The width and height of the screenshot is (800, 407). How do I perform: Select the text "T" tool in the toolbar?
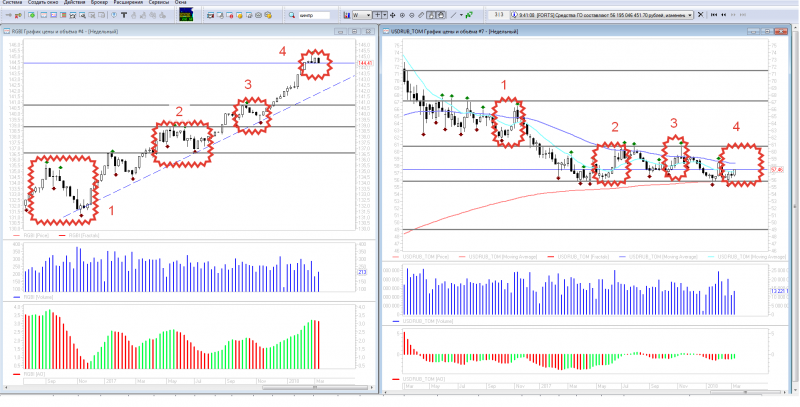124,15
